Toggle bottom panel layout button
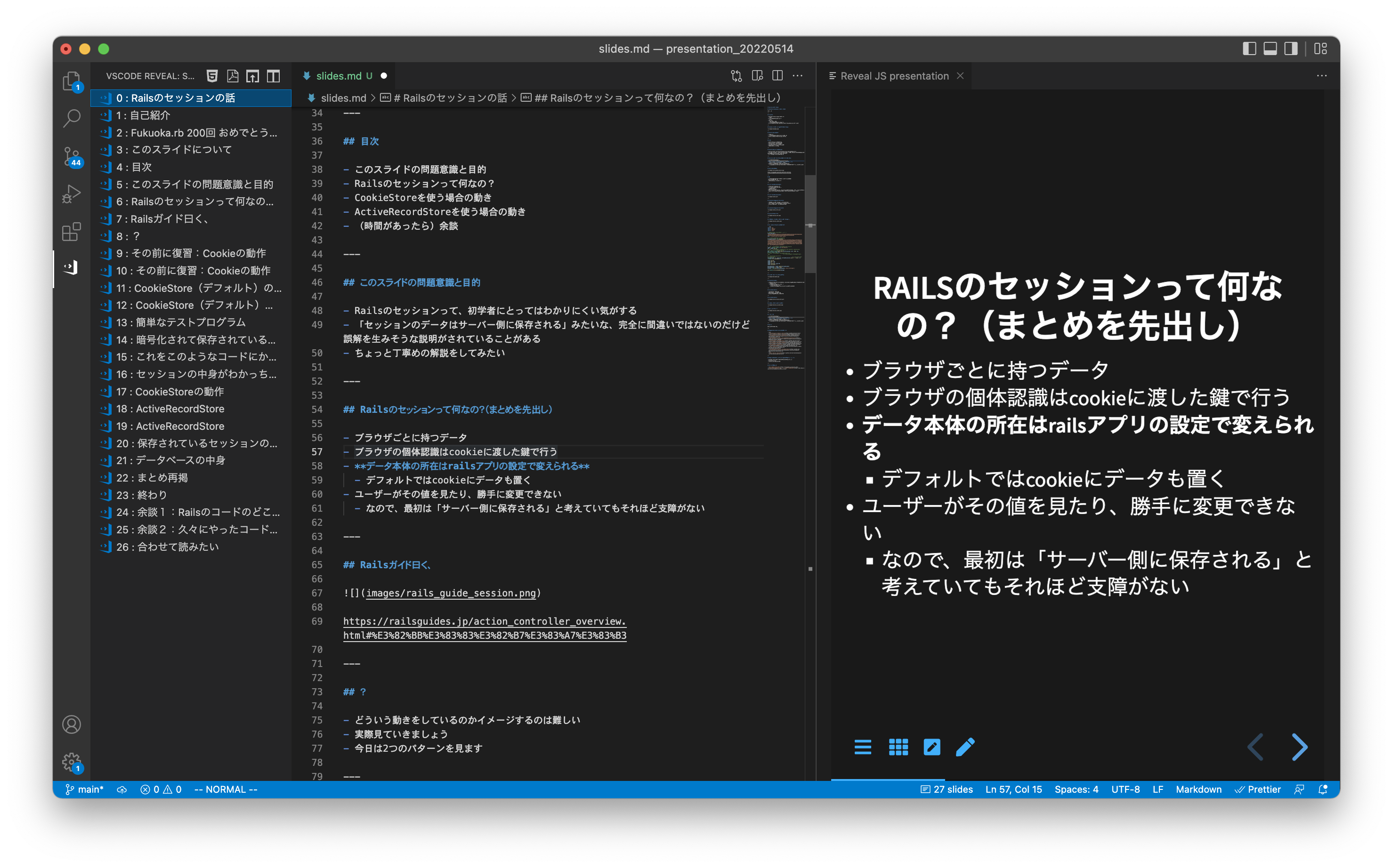1393x868 pixels. (x=1270, y=49)
